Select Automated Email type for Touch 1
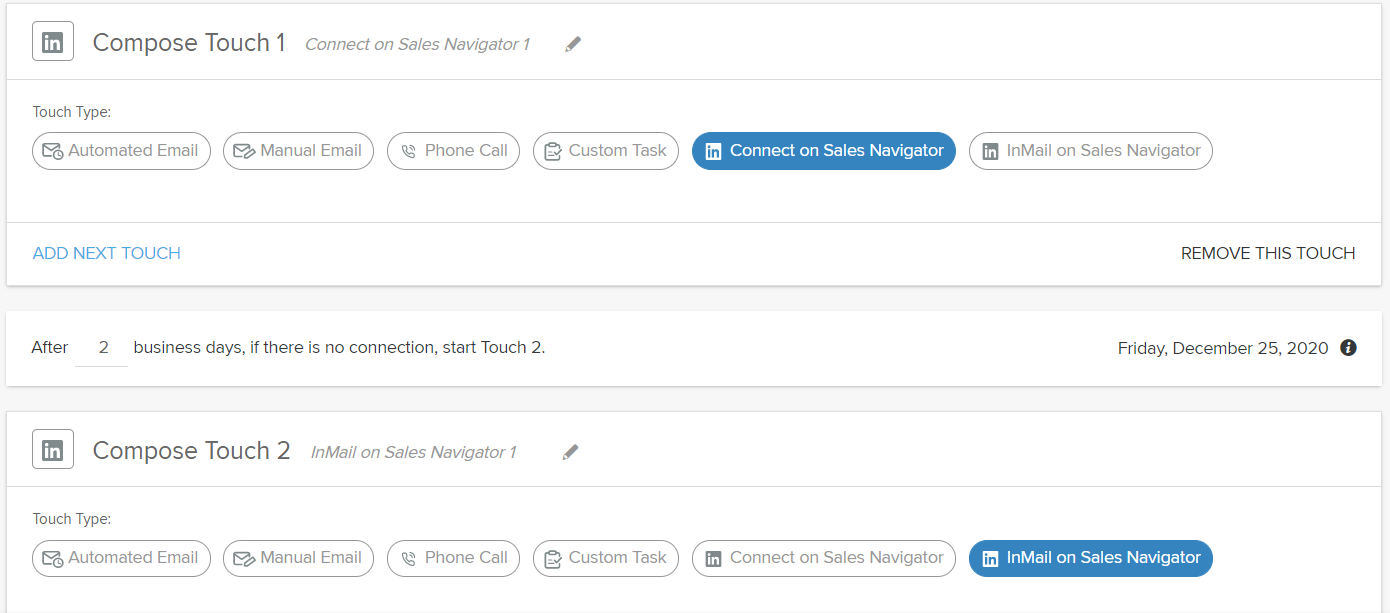Image resolution: width=1390 pixels, height=613 pixels. coord(121,151)
